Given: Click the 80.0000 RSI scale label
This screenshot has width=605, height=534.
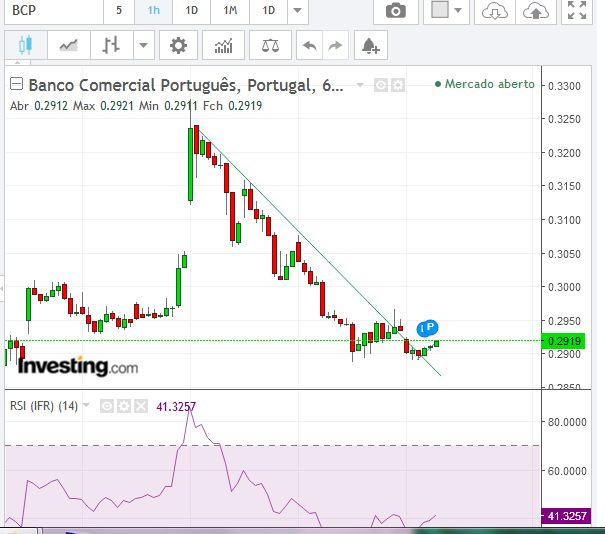Looking at the screenshot, I should tap(567, 422).
